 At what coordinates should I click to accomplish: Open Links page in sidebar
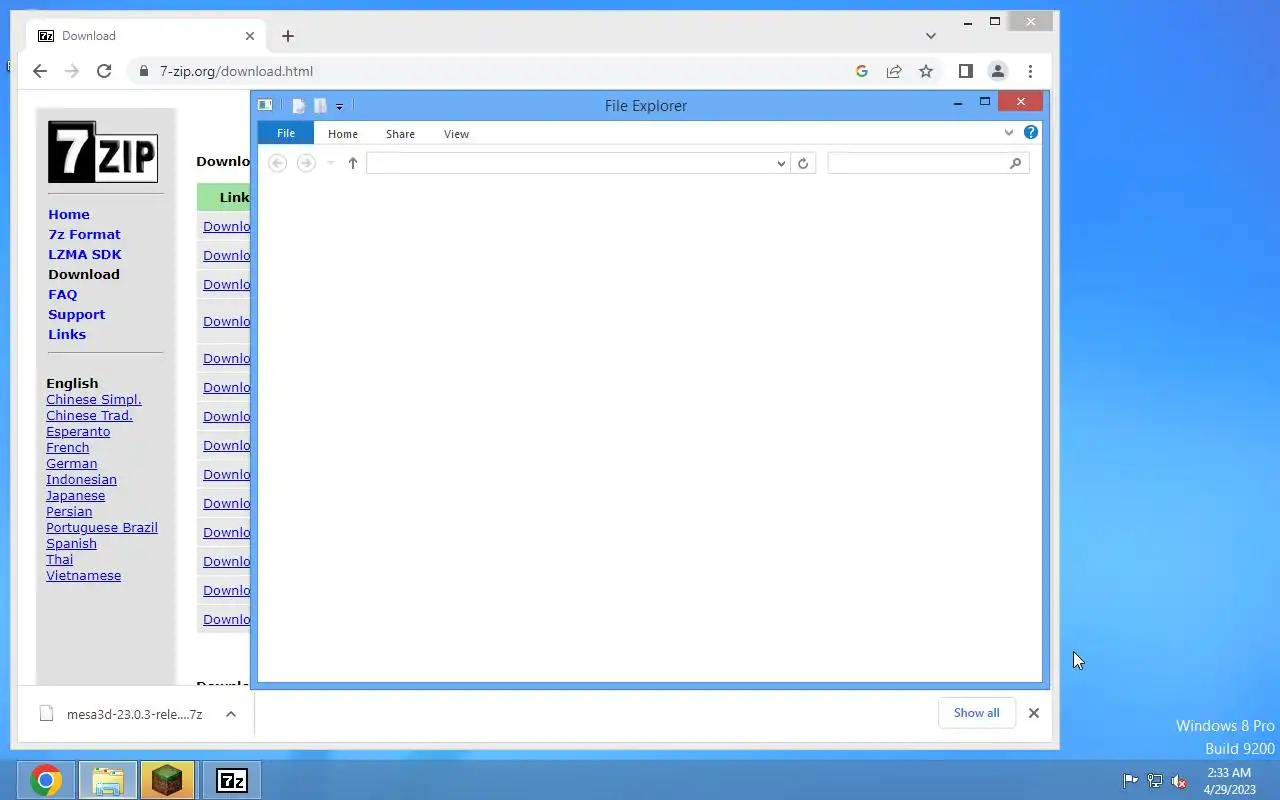[67, 334]
